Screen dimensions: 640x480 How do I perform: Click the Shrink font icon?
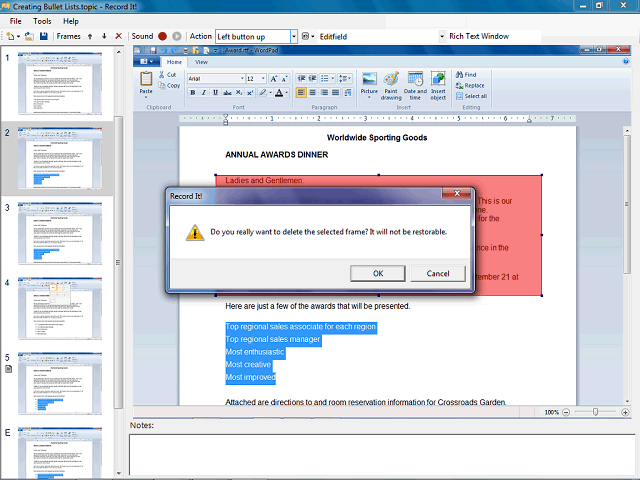284,78
